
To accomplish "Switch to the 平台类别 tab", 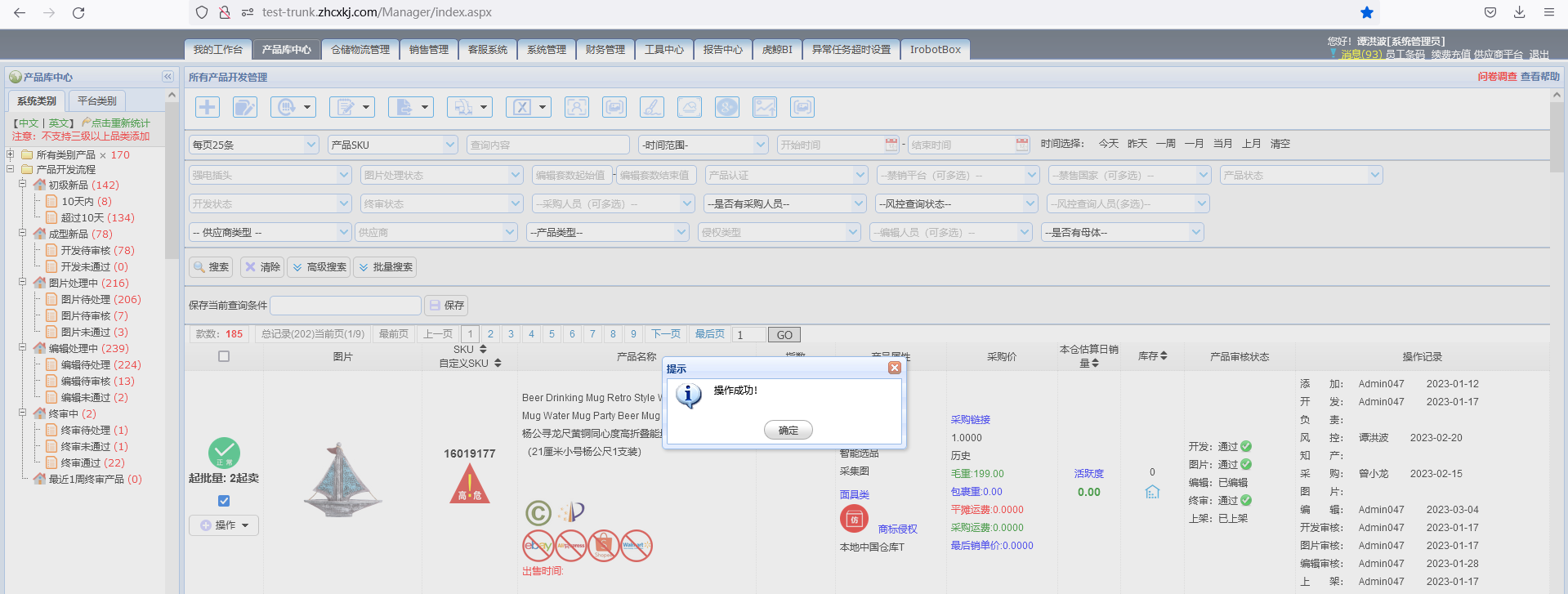I will pos(97,100).
